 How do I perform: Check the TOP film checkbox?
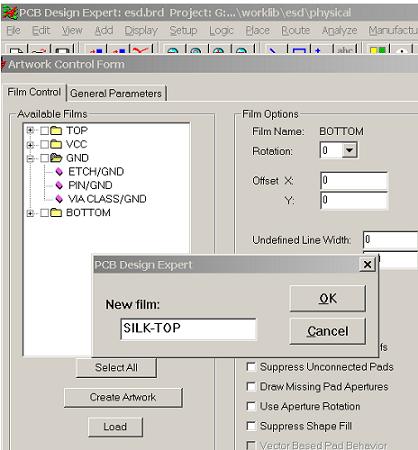tap(44, 131)
